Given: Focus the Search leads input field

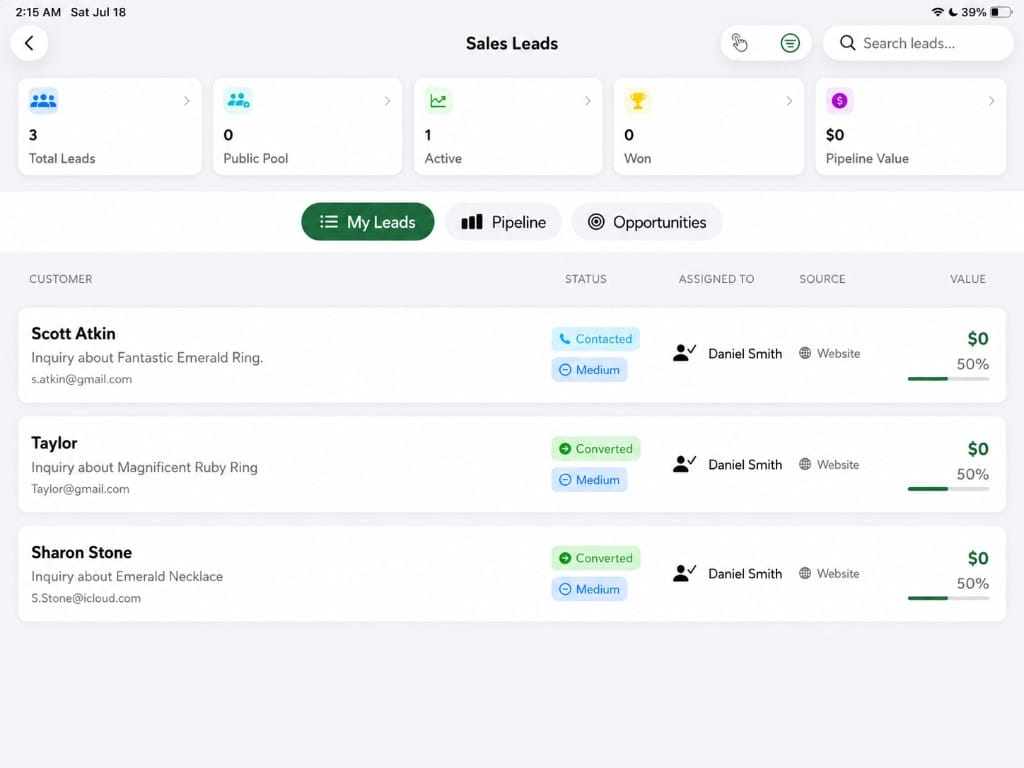Looking at the screenshot, I should pyautogui.click(x=918, y=43).
